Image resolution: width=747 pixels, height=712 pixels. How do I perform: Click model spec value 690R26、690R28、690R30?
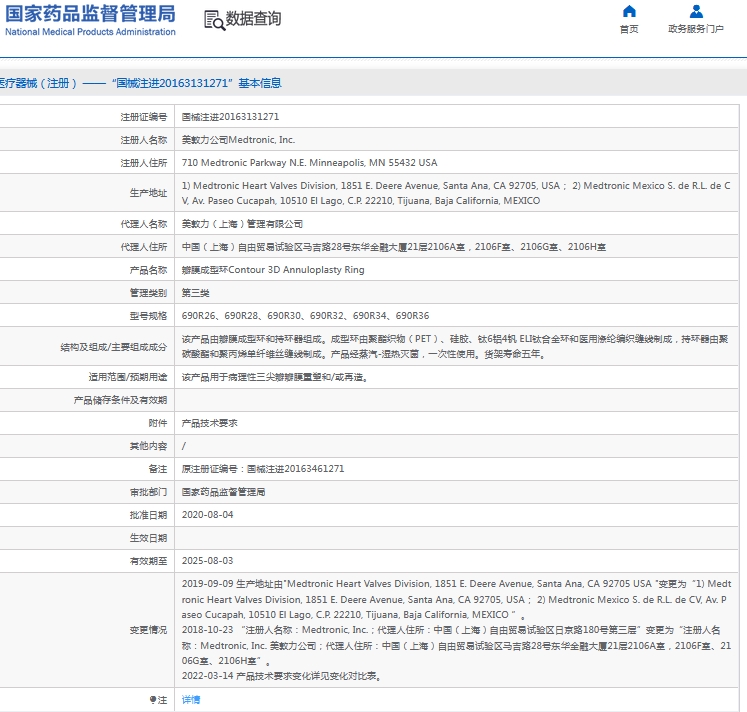pyautogui.click(x=305, y=316)
